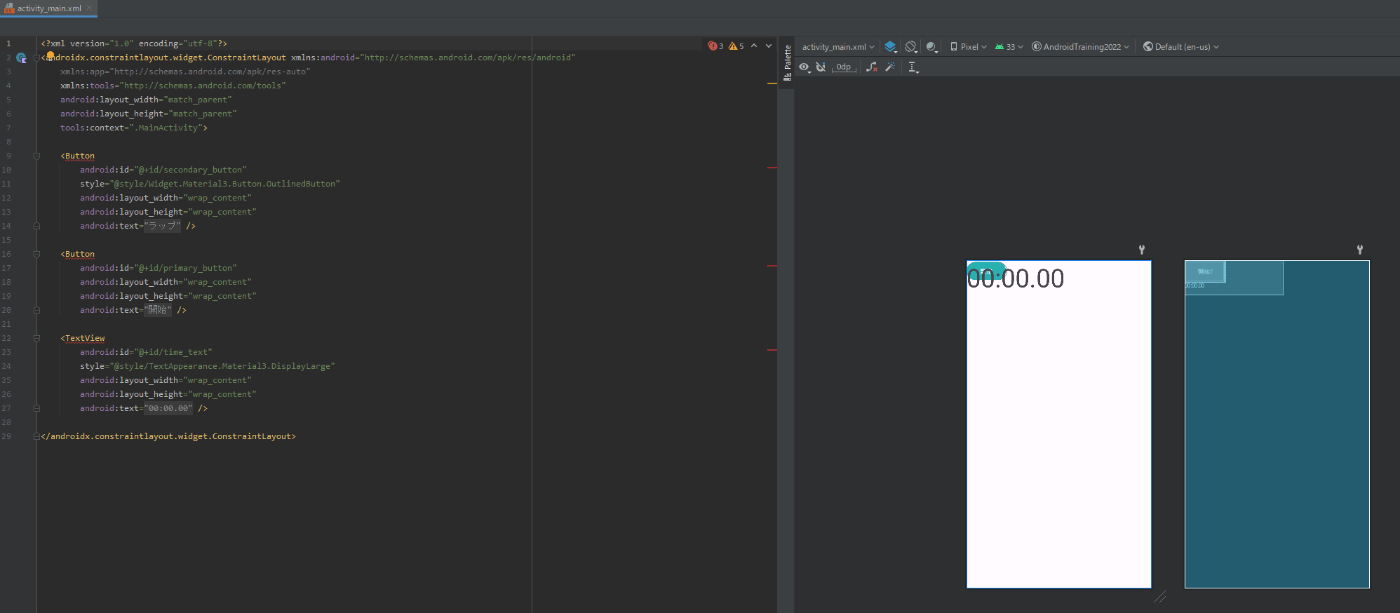The width and height of the screenshot is (1400, 613).
Task: Click the Kotlin related-file gutter icon on line 2
Action: [x=21, y=58]
